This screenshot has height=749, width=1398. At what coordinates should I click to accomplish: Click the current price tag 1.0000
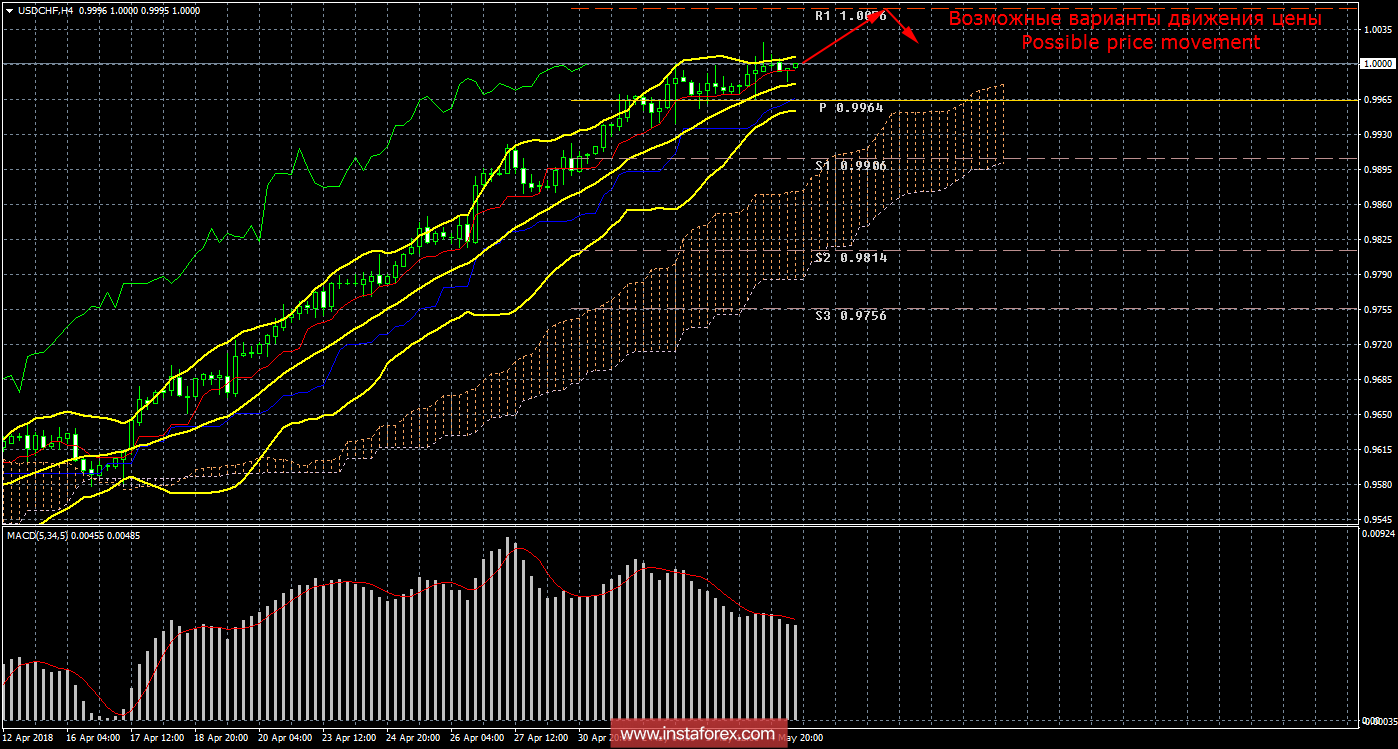1377,63
